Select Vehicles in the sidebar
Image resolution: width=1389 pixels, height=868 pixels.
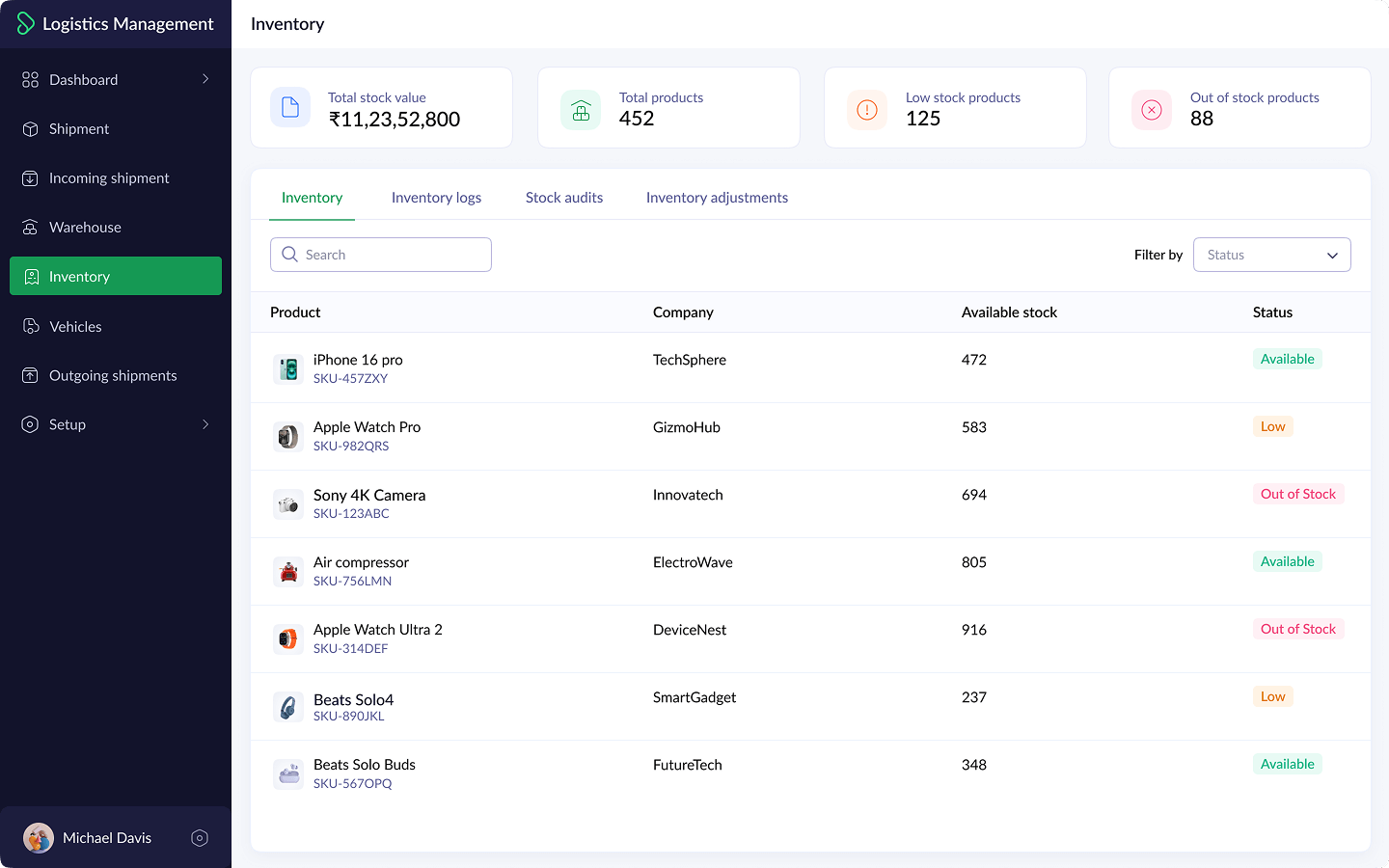116,326
